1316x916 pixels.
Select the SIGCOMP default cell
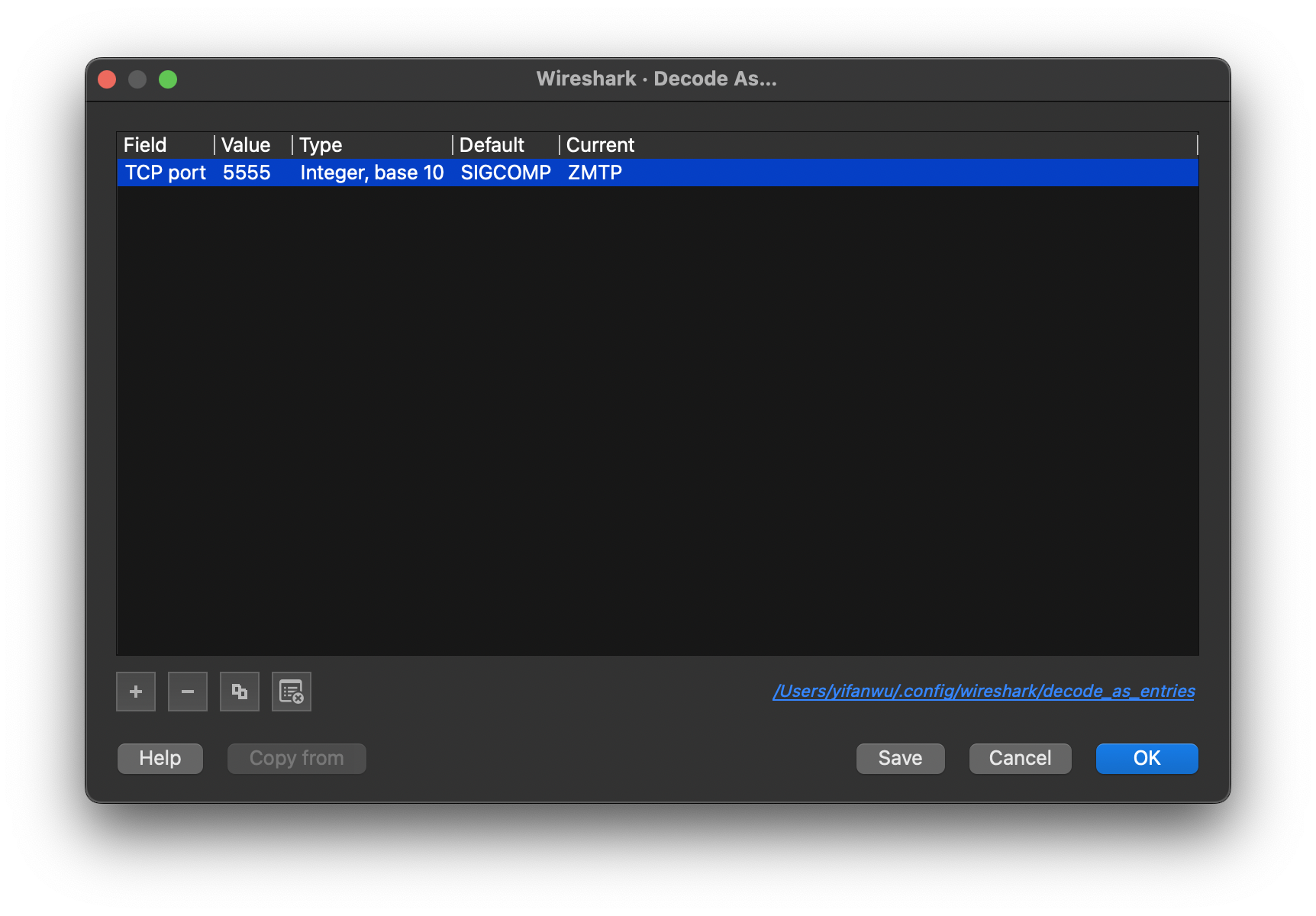[506, 173]
